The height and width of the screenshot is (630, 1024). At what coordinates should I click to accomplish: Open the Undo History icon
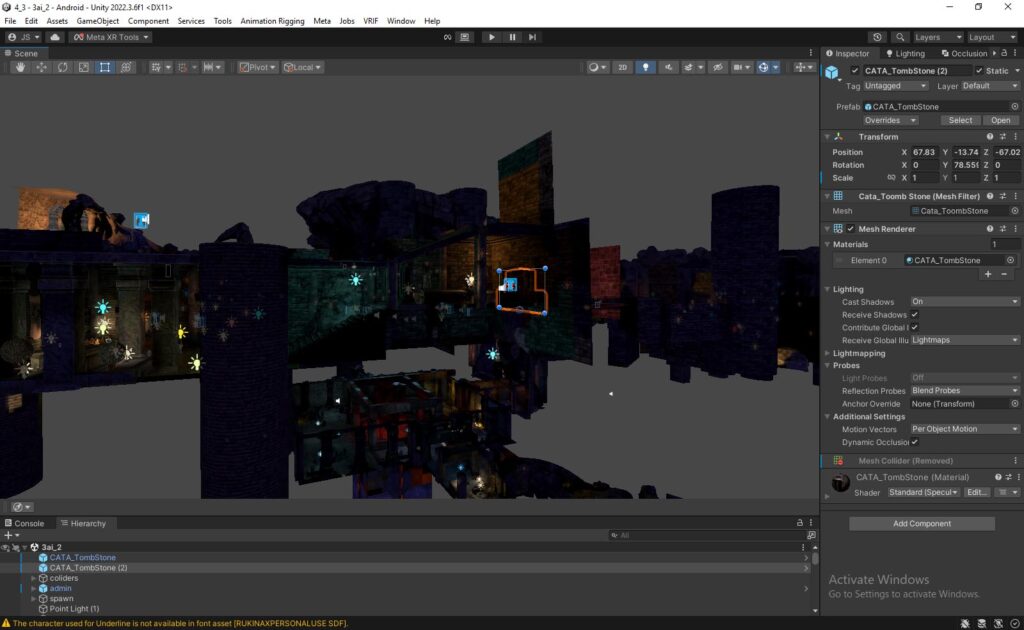pos(878,37)
